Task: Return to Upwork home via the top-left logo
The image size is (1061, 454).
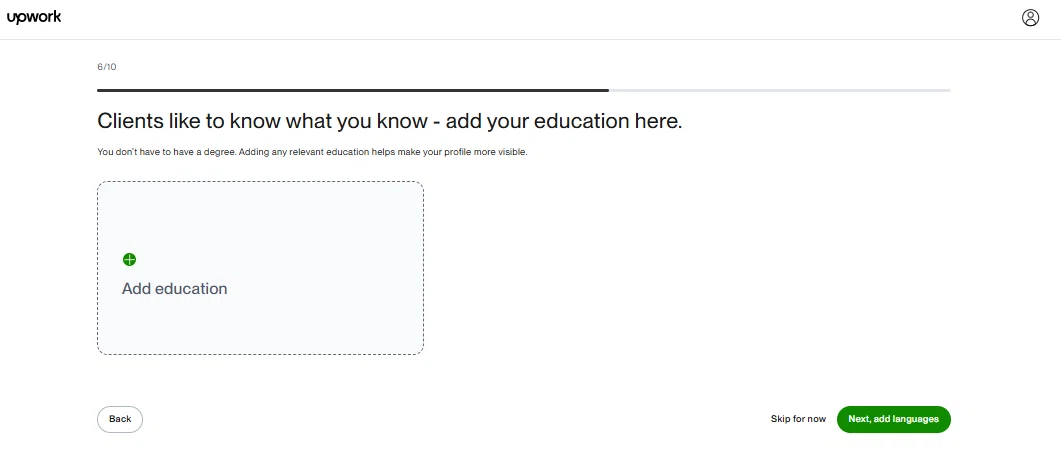Action: click(x=34, y=18)
